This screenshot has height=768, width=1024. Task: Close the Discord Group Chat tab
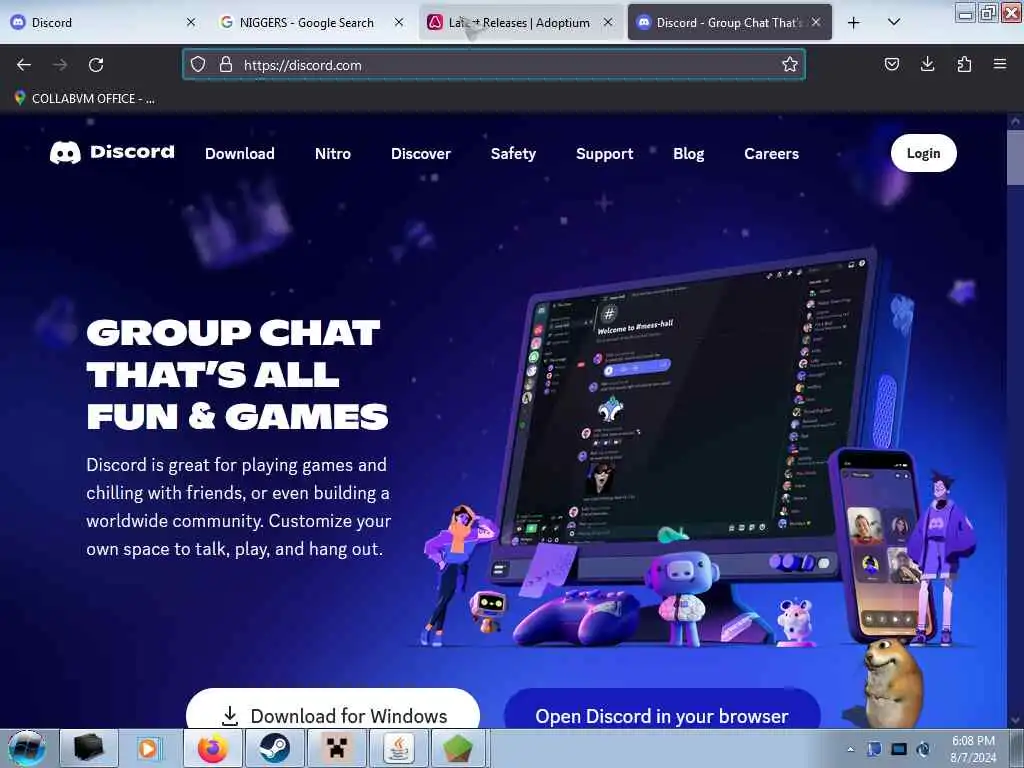pos(816,22)
